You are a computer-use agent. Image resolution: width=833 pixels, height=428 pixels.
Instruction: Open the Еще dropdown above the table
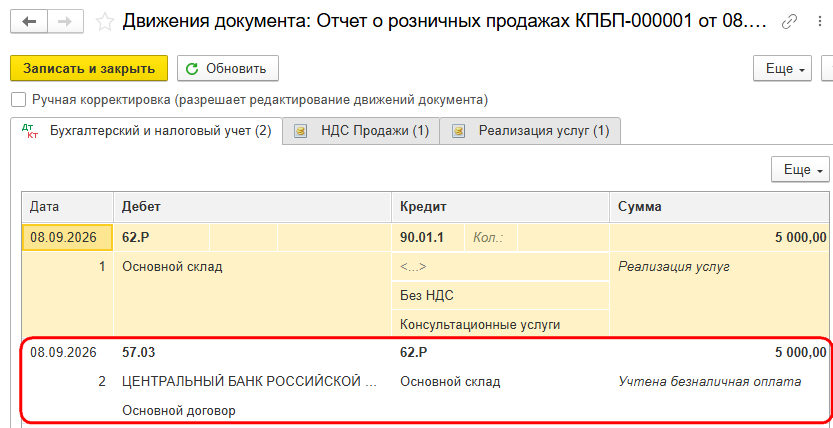800,170
